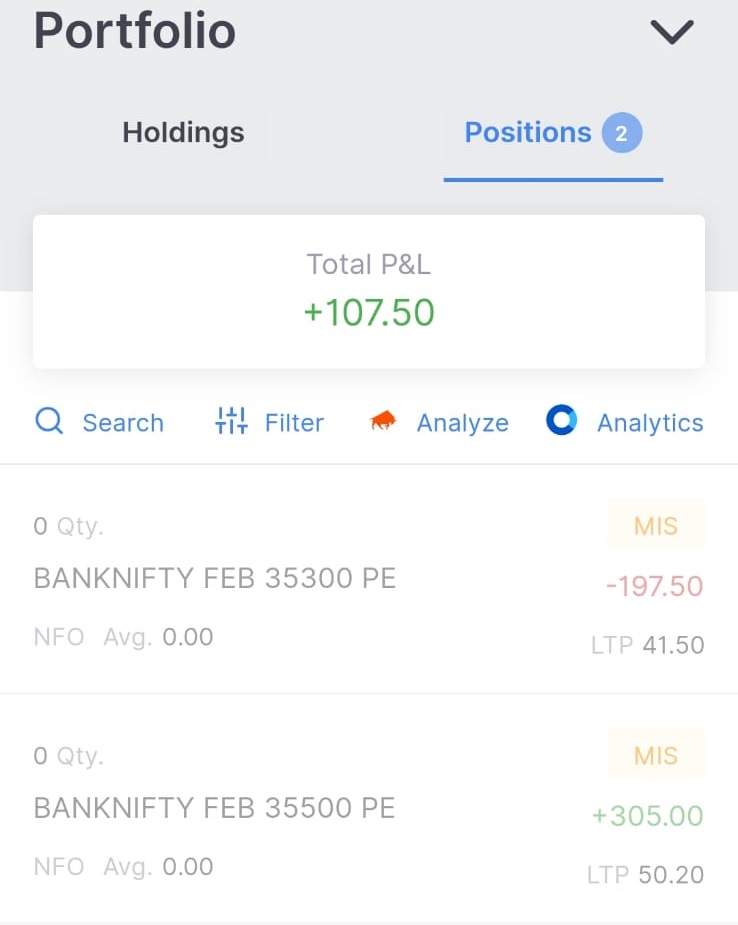
Task: Open BANKNIFTY FEB 35300 PE position
Action: 215,578
